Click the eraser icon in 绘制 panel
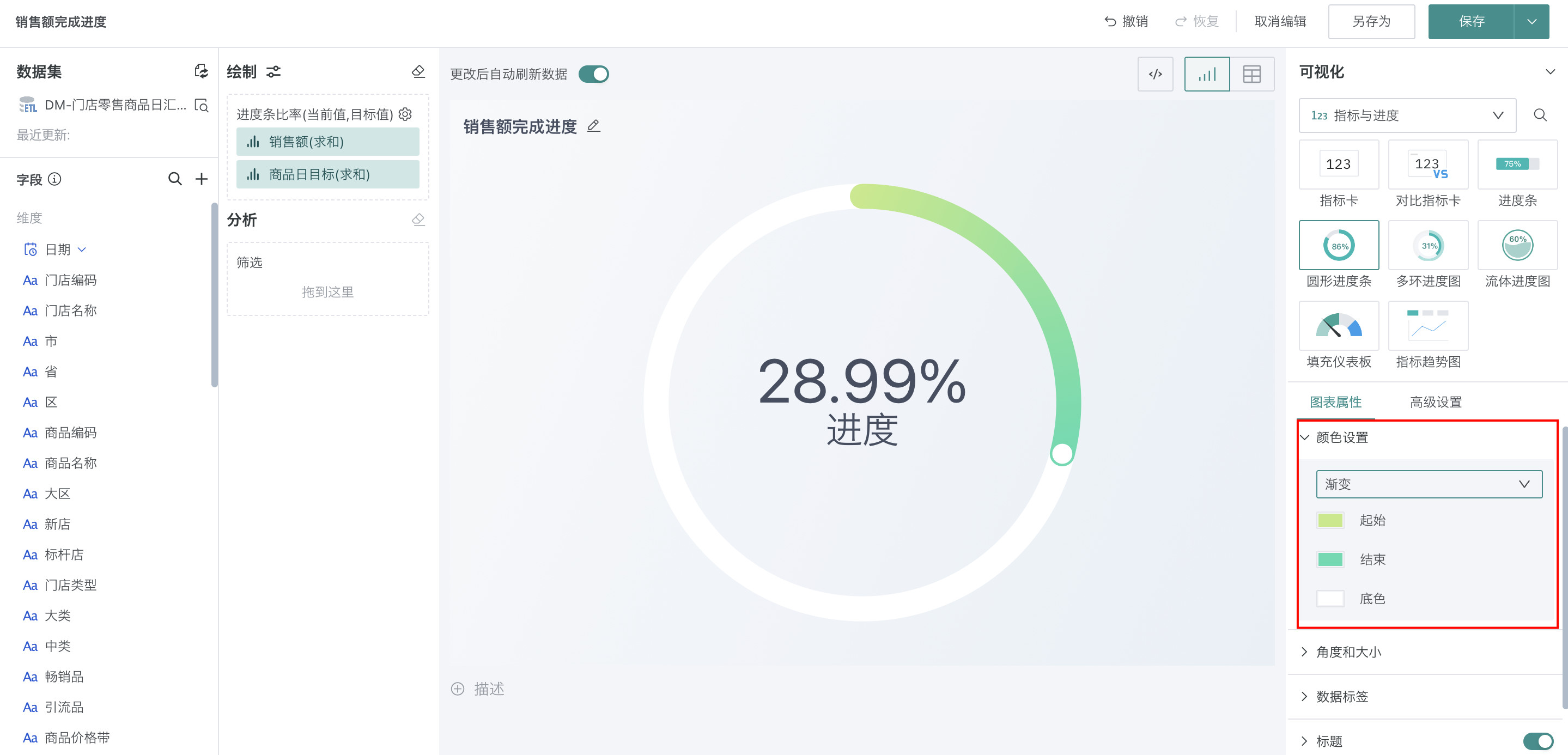Viewport: 1568px width, 755px height. click(x=418, y=71)
